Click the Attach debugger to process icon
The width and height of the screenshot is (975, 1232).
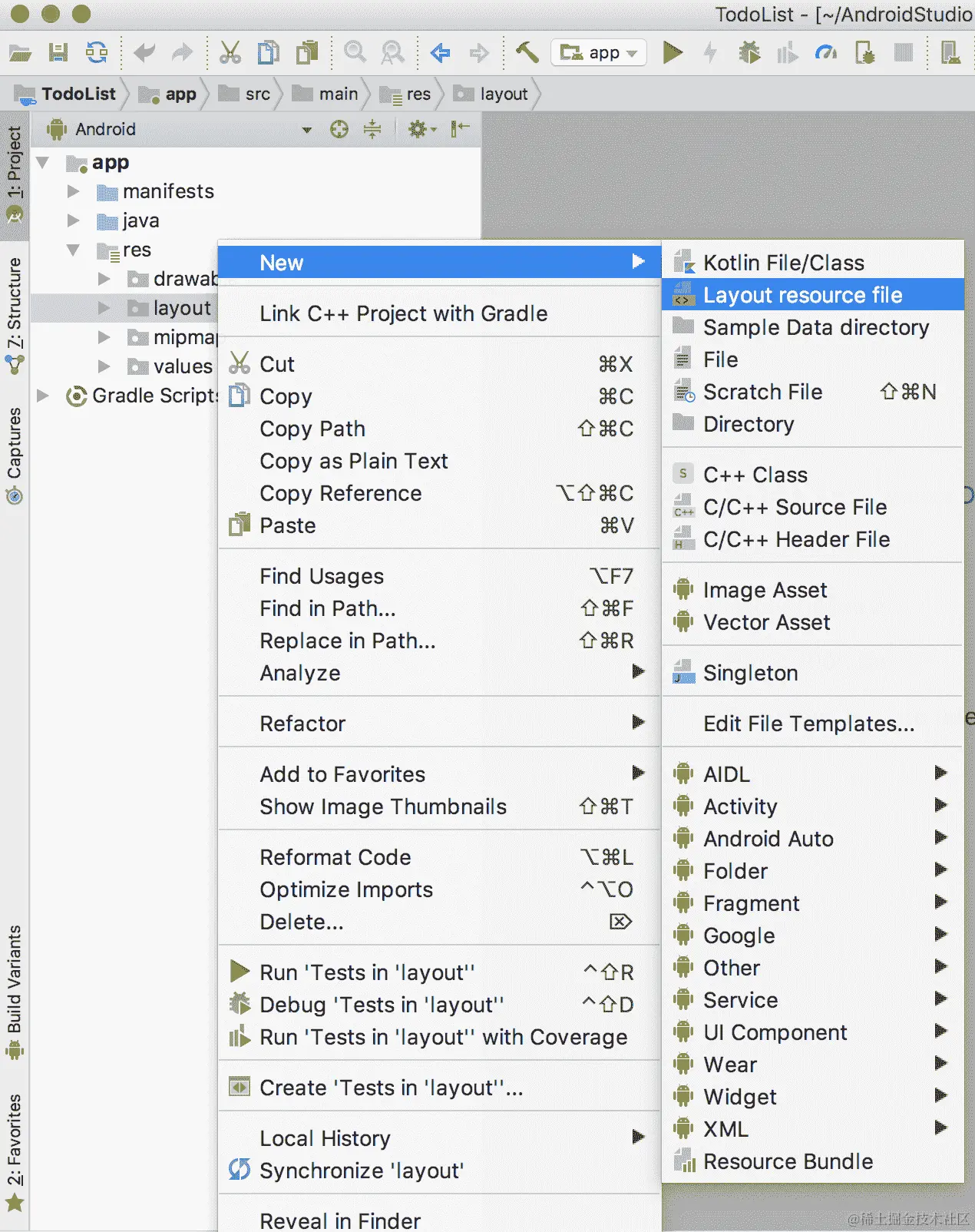pyautogui.click(x=865, y=52)
